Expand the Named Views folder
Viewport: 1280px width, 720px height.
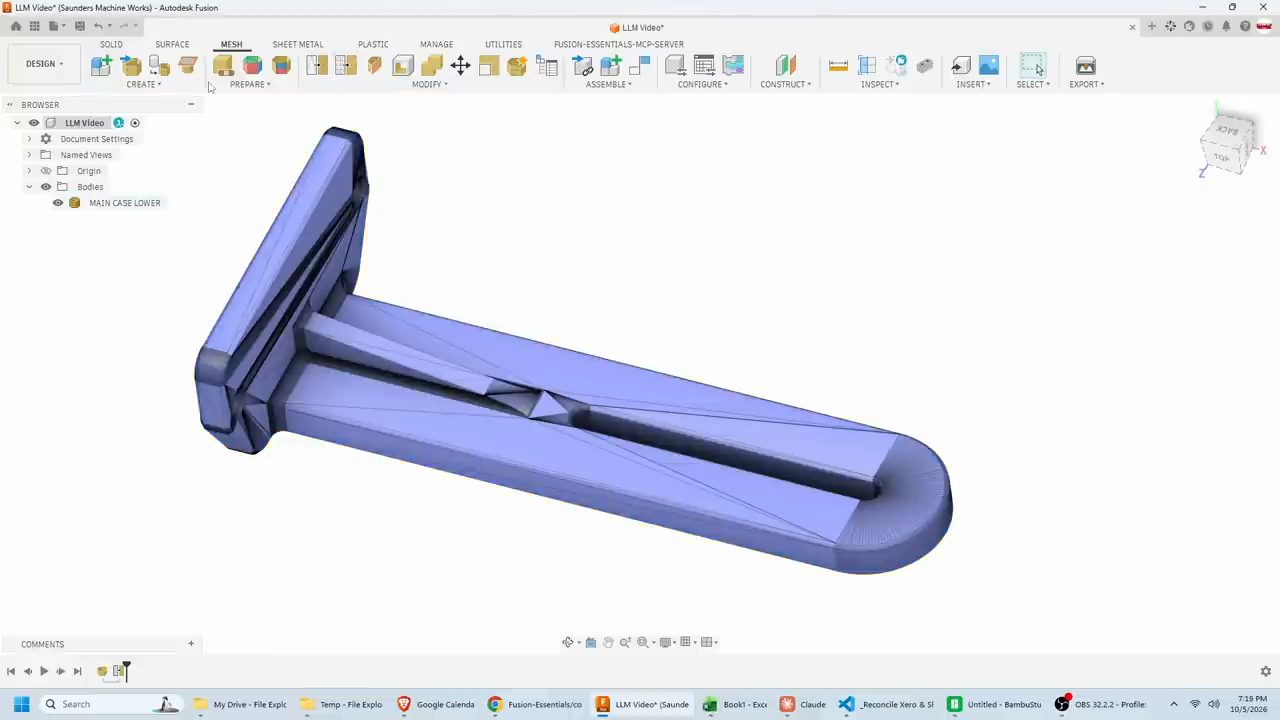[29, 155]
